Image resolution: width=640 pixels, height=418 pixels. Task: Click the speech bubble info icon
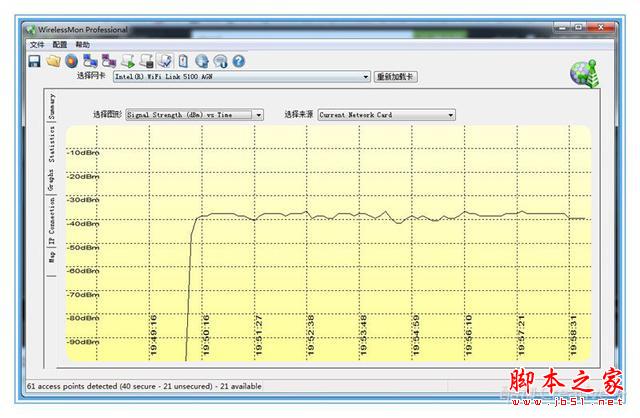click(220, 61)
